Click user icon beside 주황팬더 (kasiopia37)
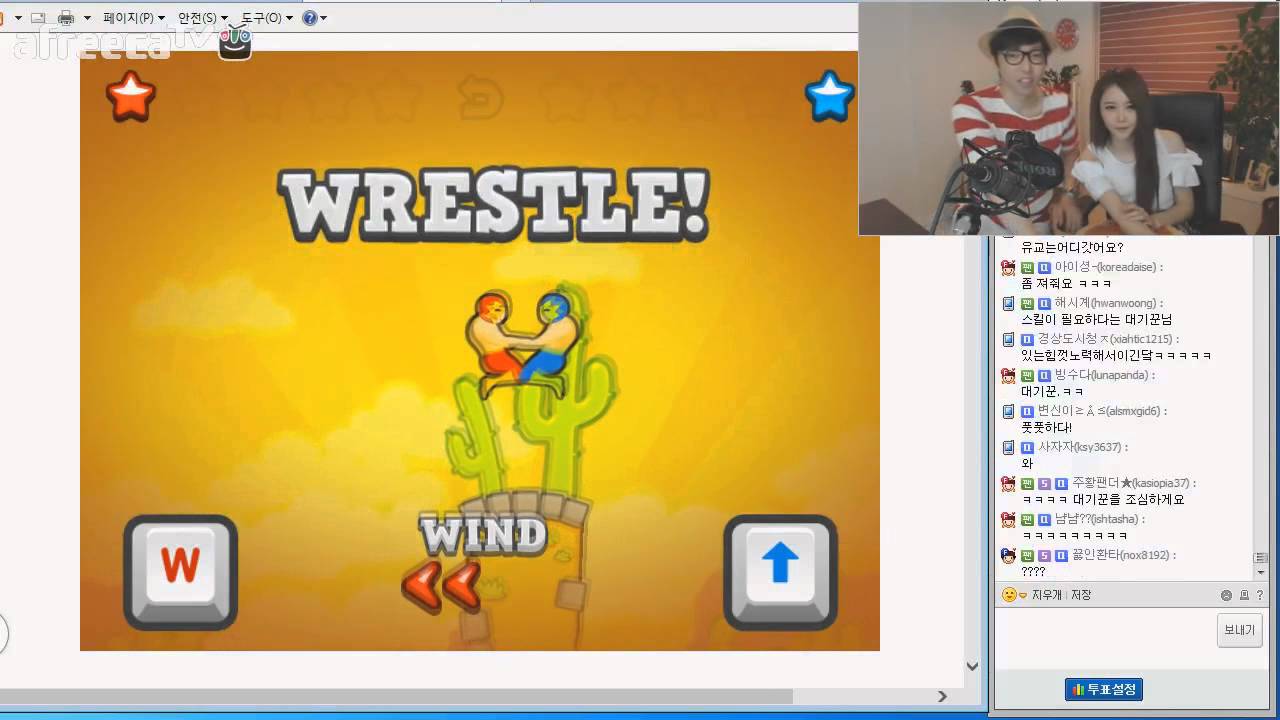1280x720 pixels. [x=1008, y=483]
